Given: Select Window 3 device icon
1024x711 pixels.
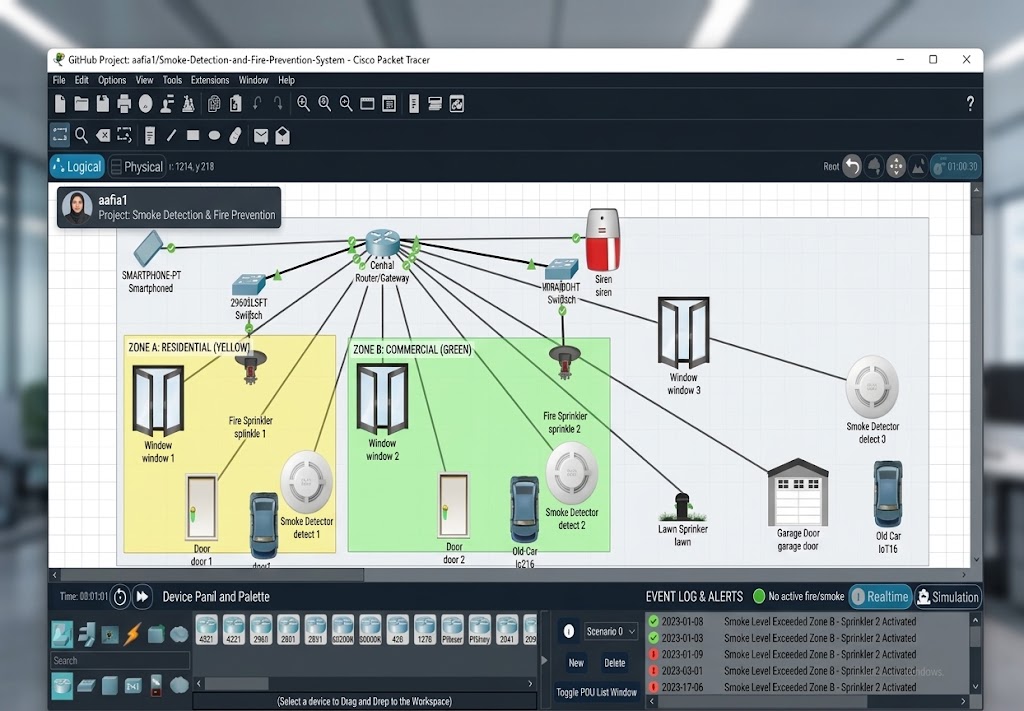Looking at the screenshot, I should tap(683, 333).
